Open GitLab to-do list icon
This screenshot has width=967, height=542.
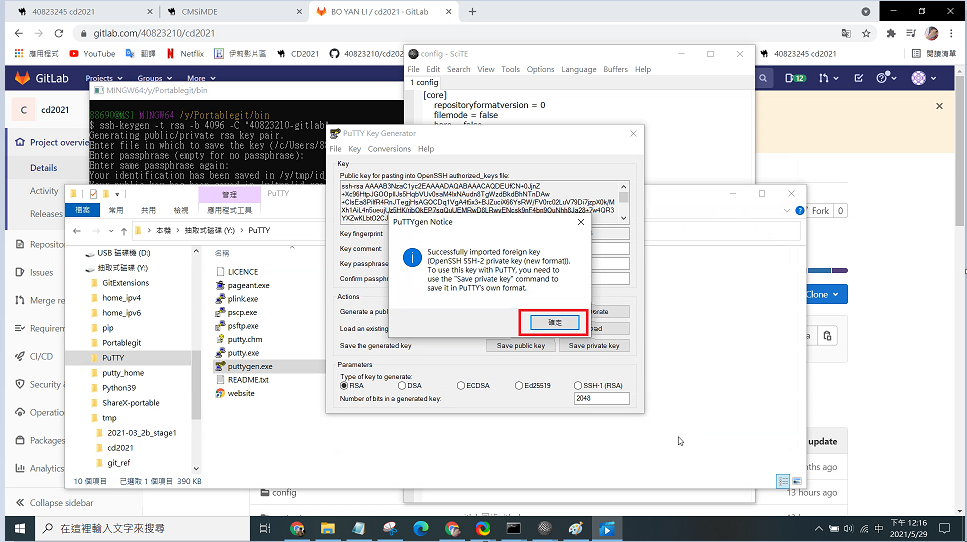tap(858, 78)
